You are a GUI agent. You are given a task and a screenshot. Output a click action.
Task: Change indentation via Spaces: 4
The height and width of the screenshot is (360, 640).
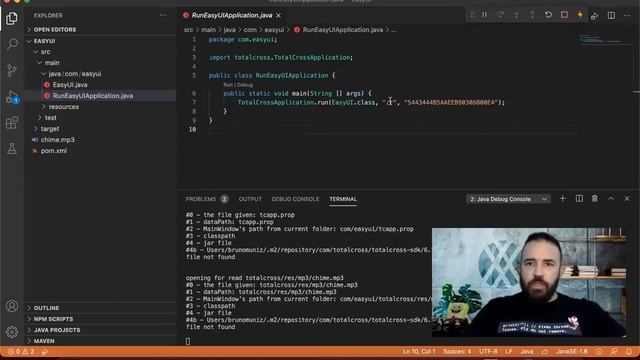click(457, 351)
